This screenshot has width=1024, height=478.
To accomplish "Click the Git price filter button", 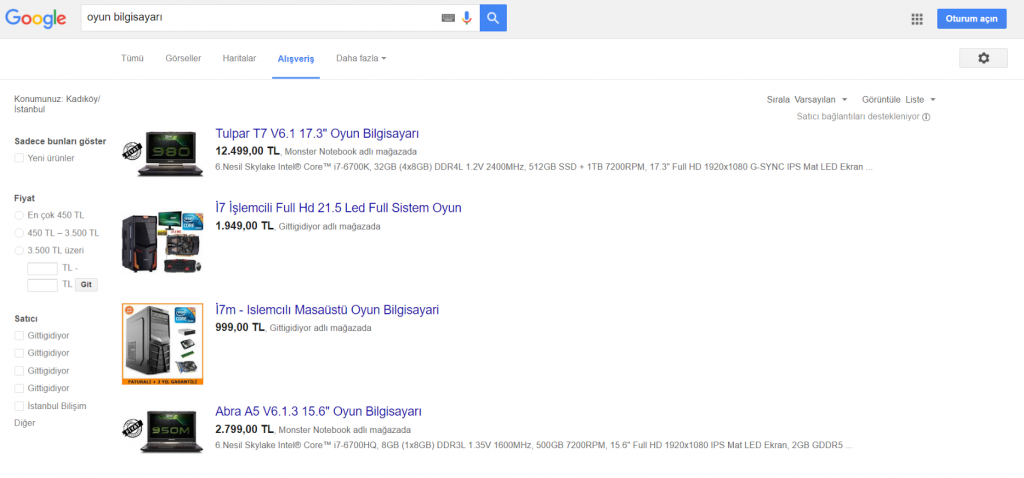I will pyautogui.click(x=86, y=285).
